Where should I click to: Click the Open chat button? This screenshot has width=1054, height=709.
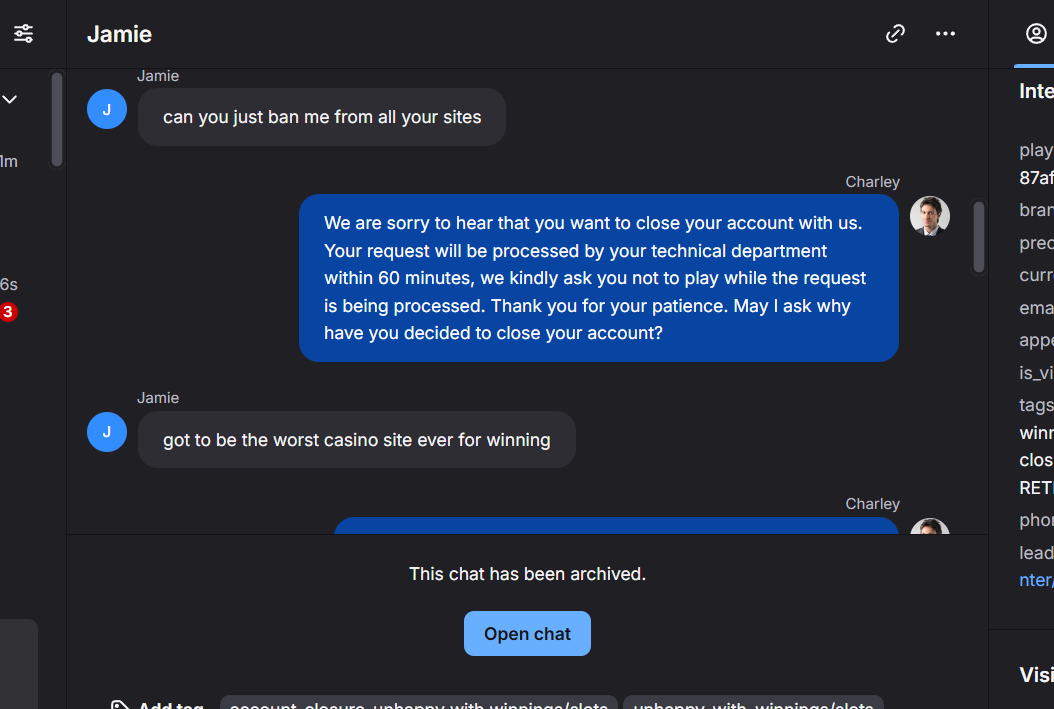[x=527, y=633]
